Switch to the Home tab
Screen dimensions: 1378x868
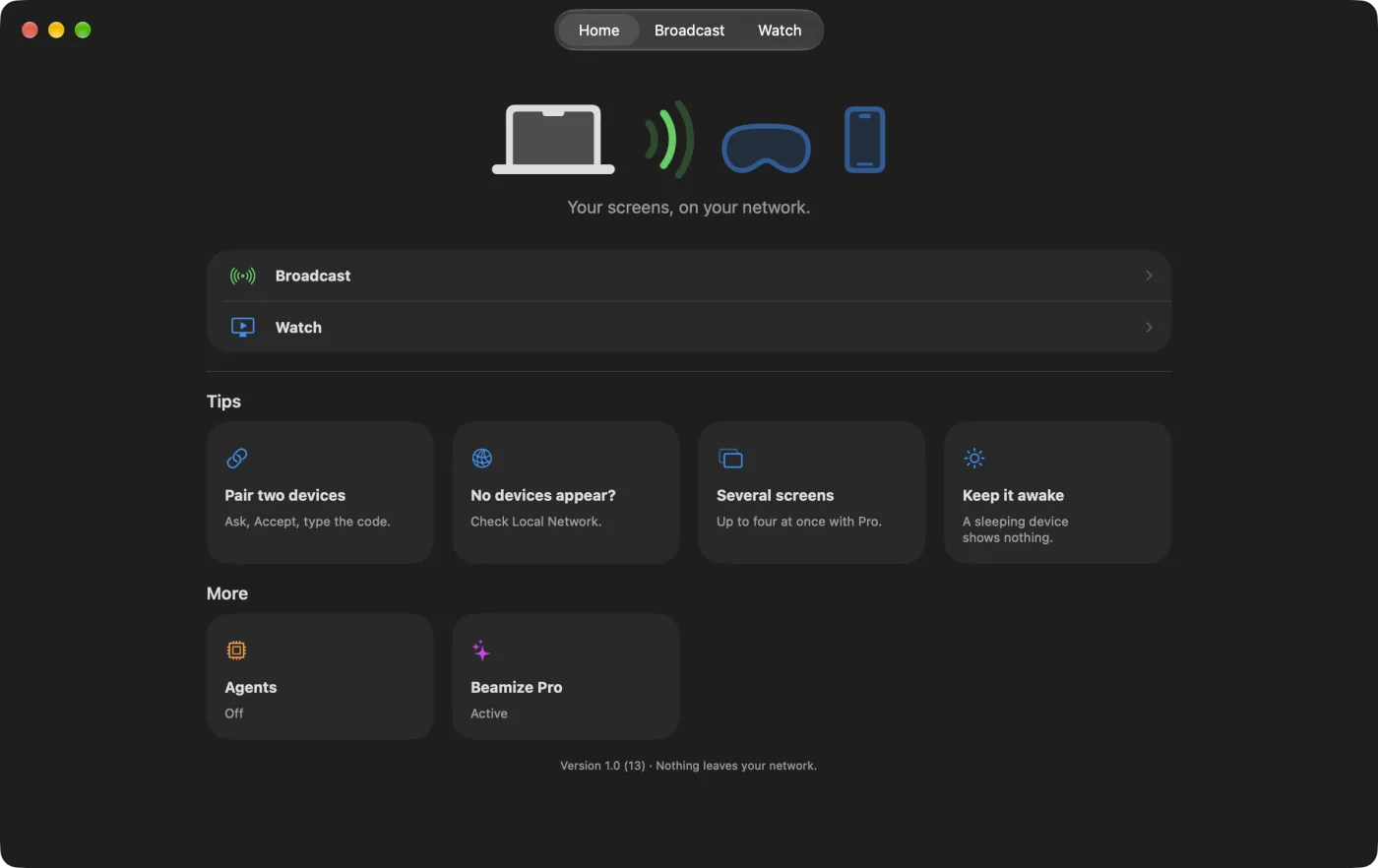pyautogui.click(x=598, y=31)
